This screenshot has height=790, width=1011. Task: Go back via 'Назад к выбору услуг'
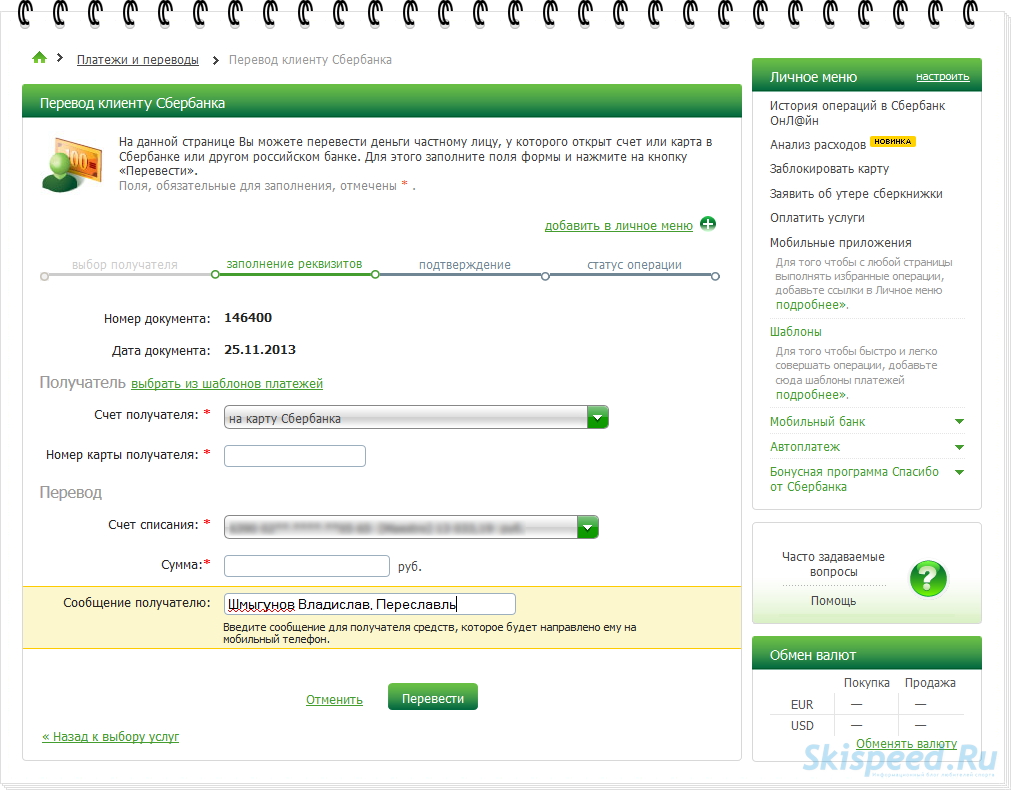pos(110,736)
